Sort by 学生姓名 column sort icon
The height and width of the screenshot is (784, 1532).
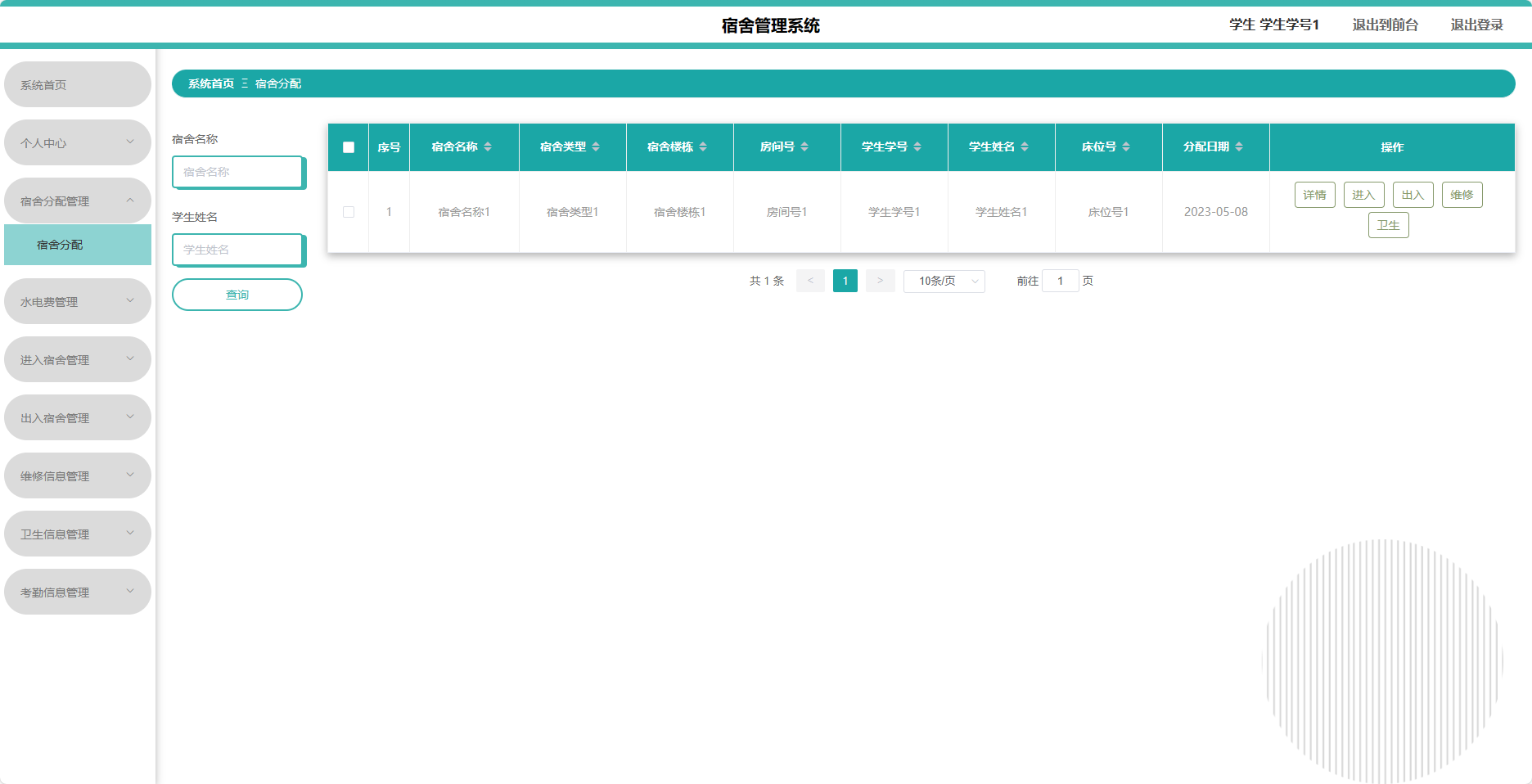pos(1025,146)
